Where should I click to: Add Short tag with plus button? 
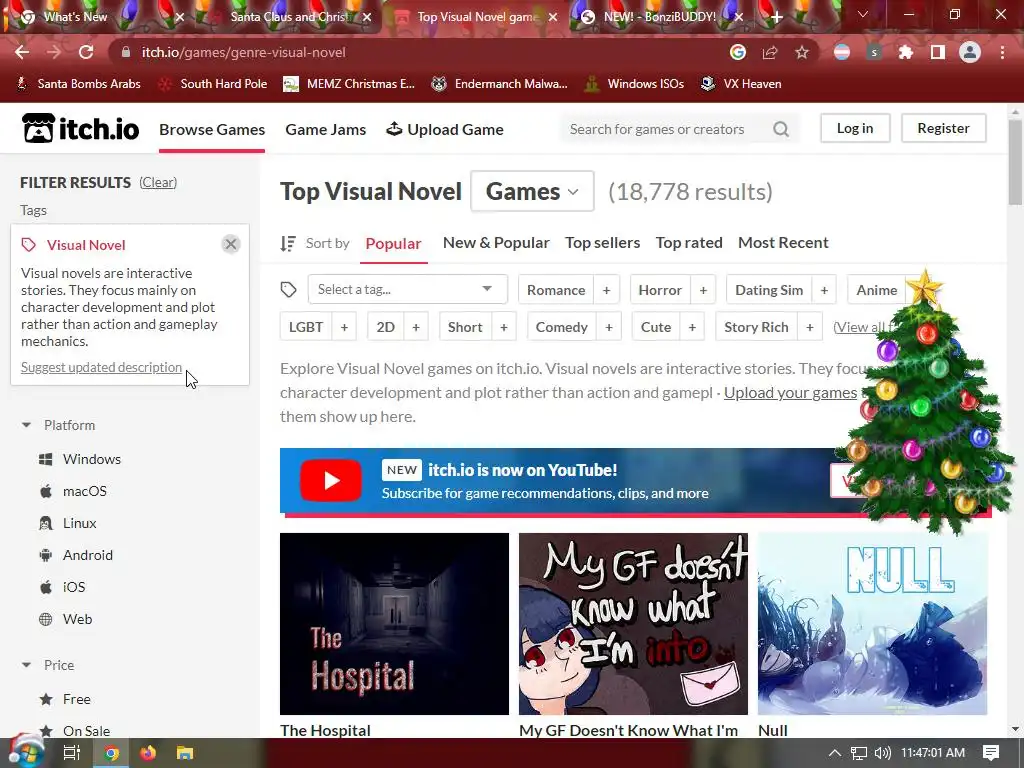(504, 327)
